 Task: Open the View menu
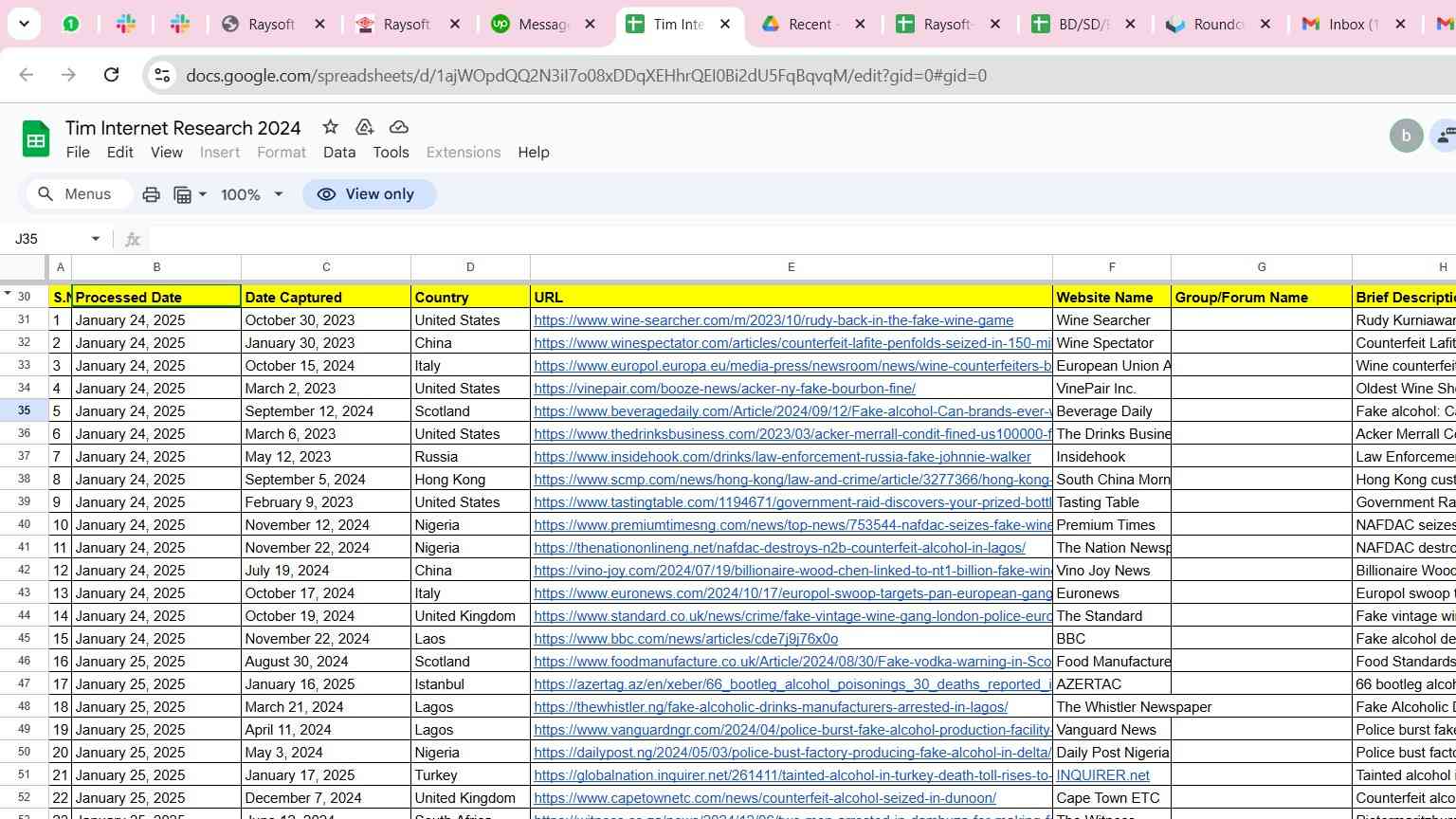click(x=167, y=152)
